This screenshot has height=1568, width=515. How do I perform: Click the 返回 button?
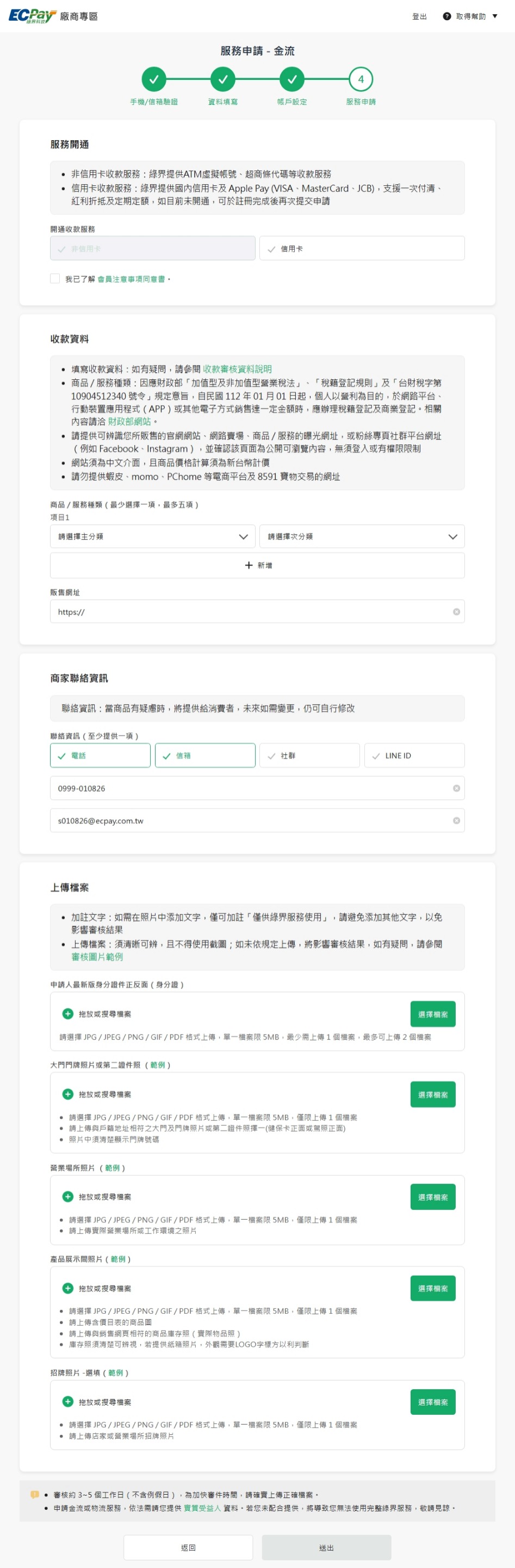click(x=188, y=1547)
